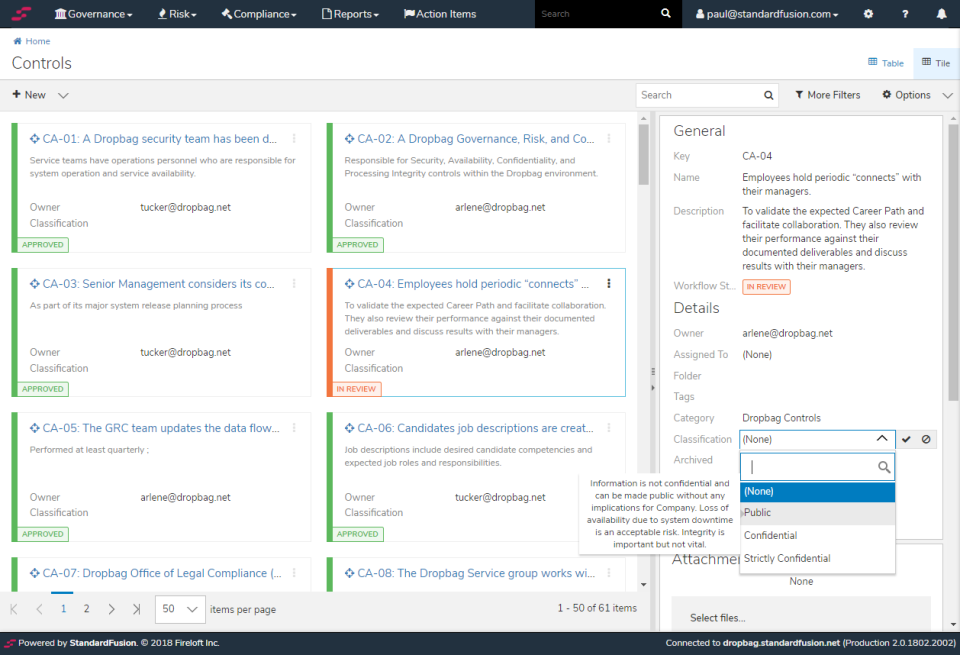Click the Dropbag Controls category value
The width and height of the screenshot is (960, 655).
tap(781, 418)
